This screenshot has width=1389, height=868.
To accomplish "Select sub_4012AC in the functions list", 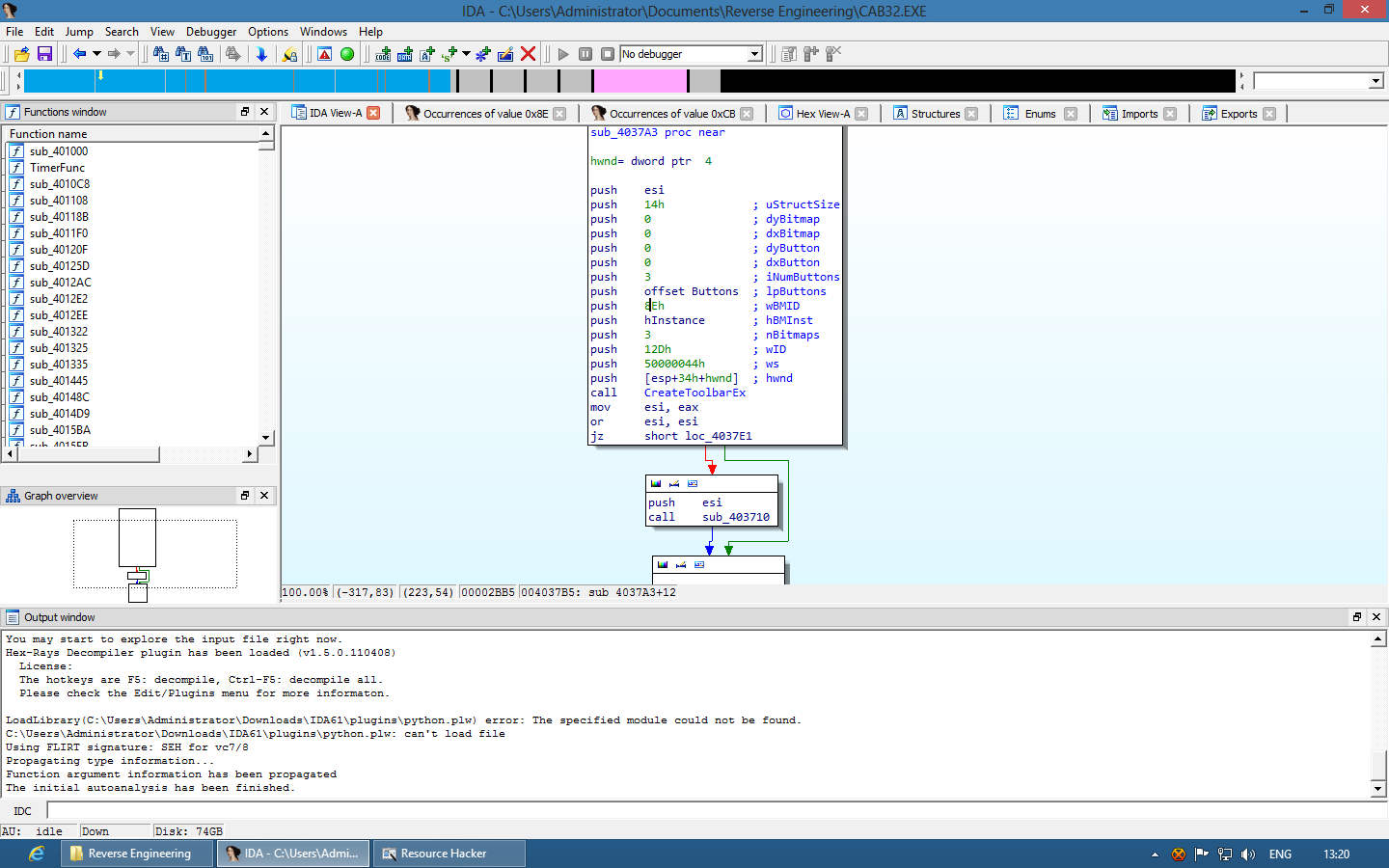I will click(x=61, y=282).
